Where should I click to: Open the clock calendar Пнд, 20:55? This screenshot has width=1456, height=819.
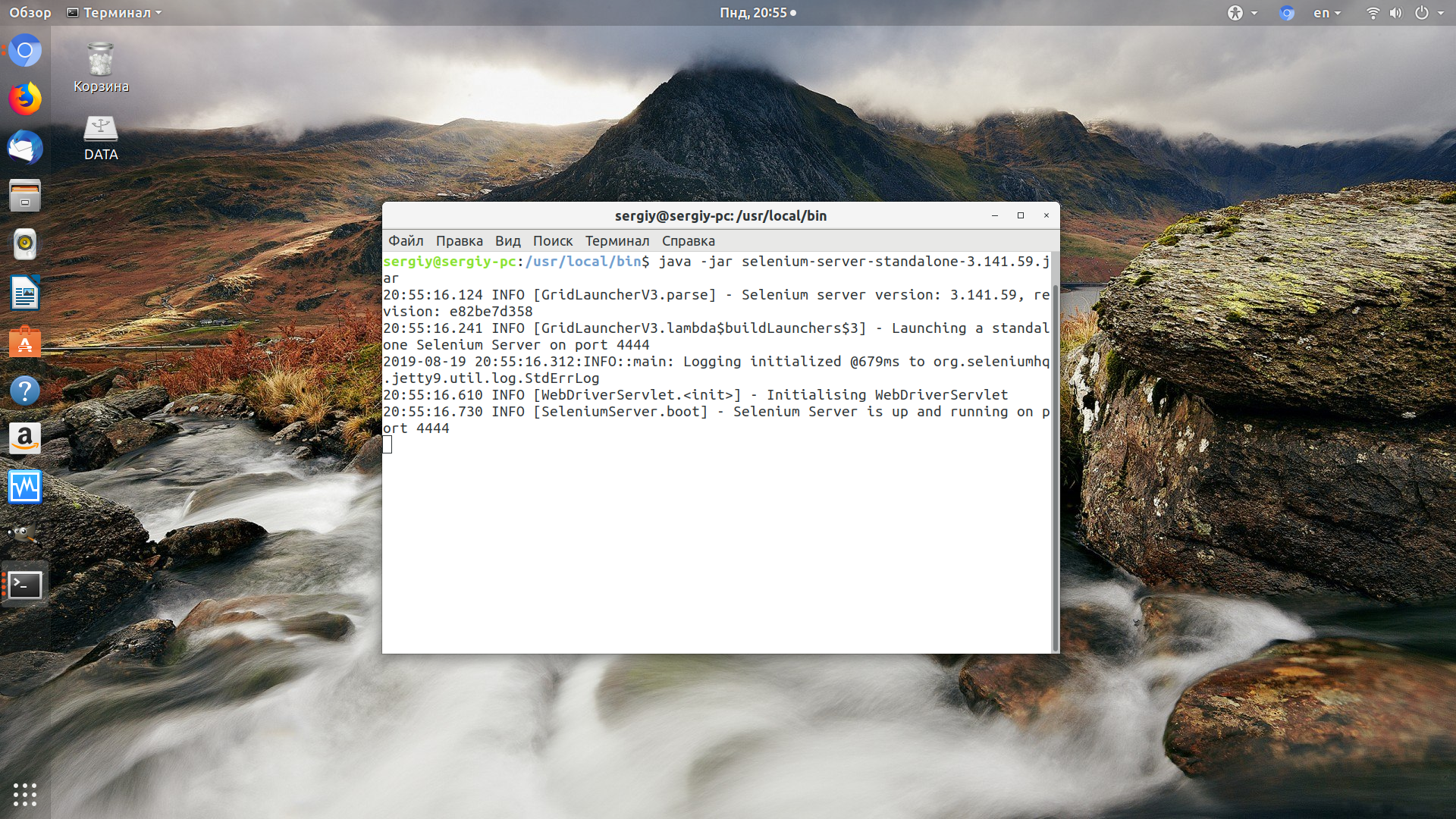[x=758, y=13]
